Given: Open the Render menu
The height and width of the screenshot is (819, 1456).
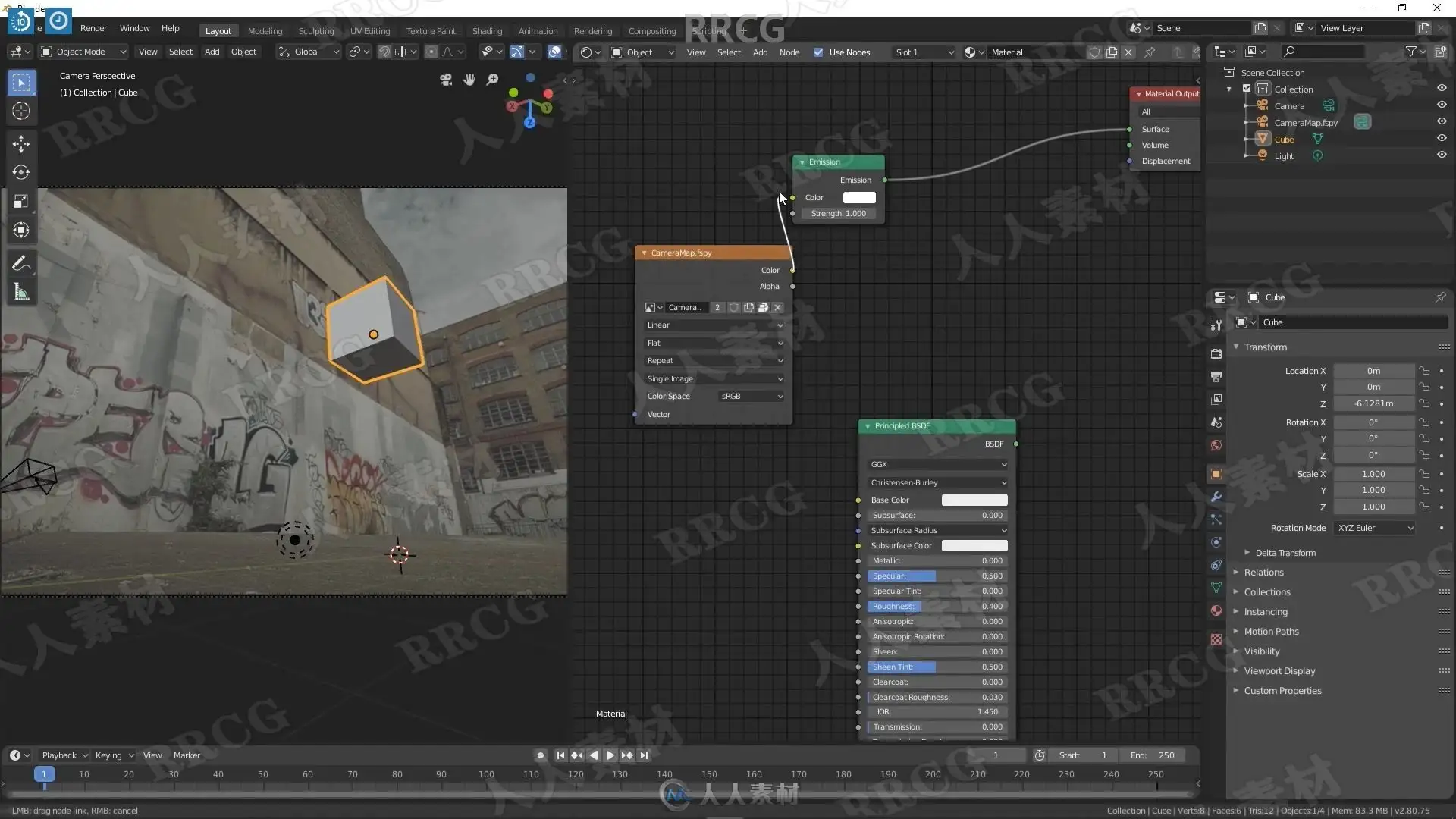Looking at the screenshot, I should click(93, 28).
